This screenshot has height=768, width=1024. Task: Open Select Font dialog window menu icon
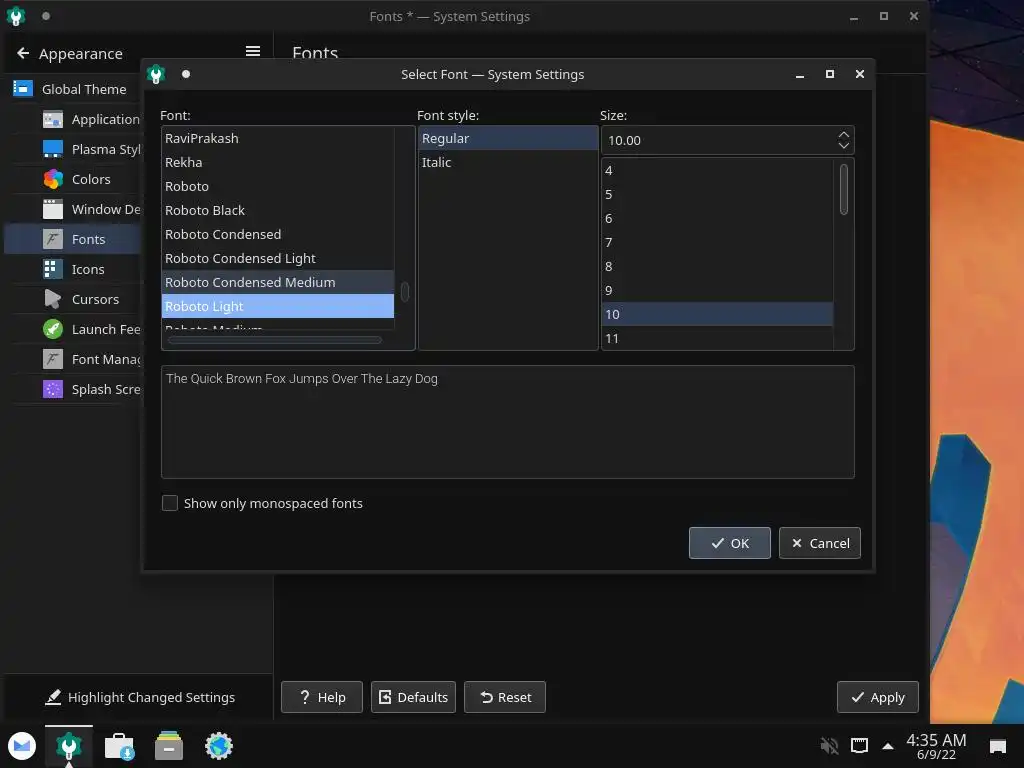click(156, 74)
